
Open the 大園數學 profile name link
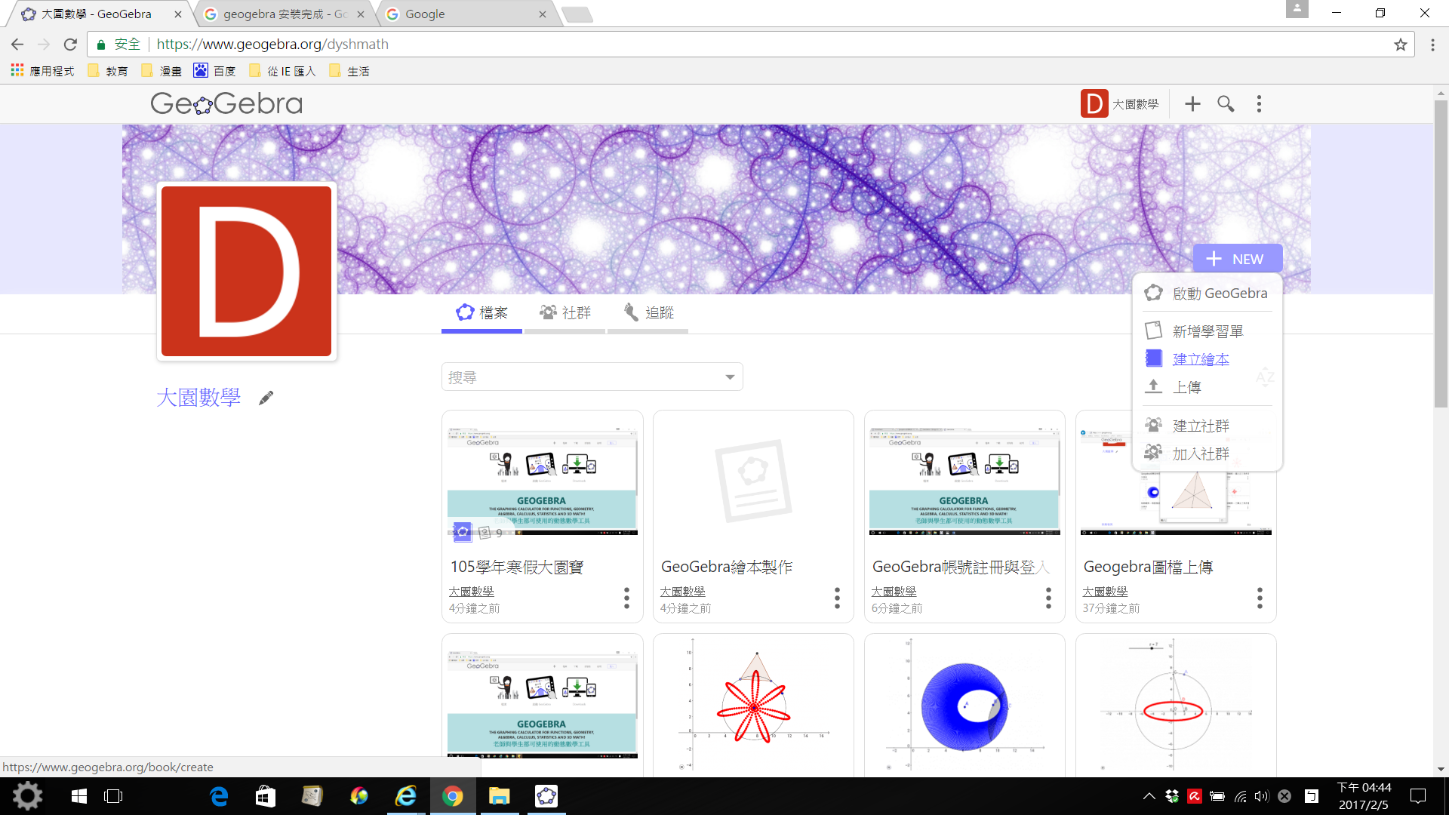198,398
